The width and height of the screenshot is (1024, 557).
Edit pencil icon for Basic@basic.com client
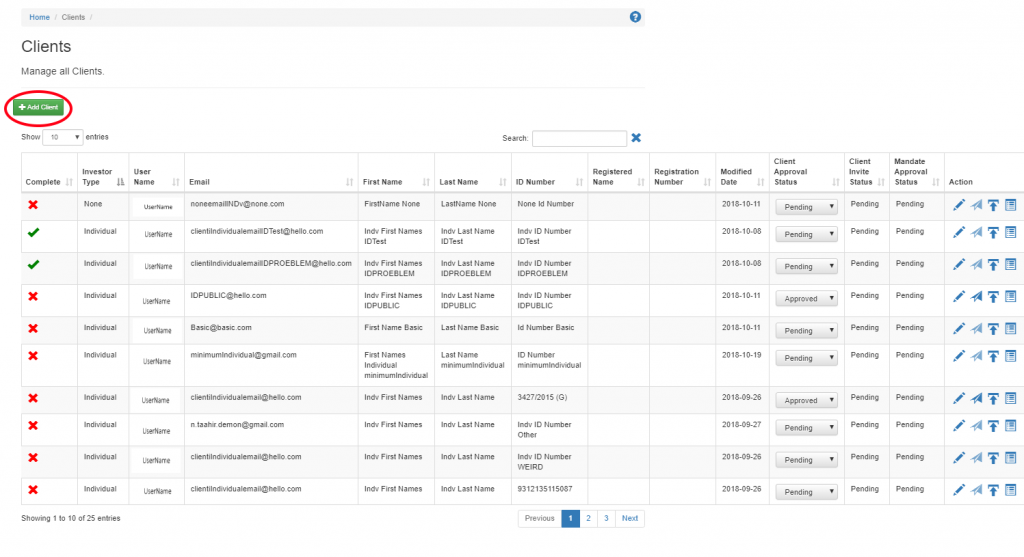(959, 328)
